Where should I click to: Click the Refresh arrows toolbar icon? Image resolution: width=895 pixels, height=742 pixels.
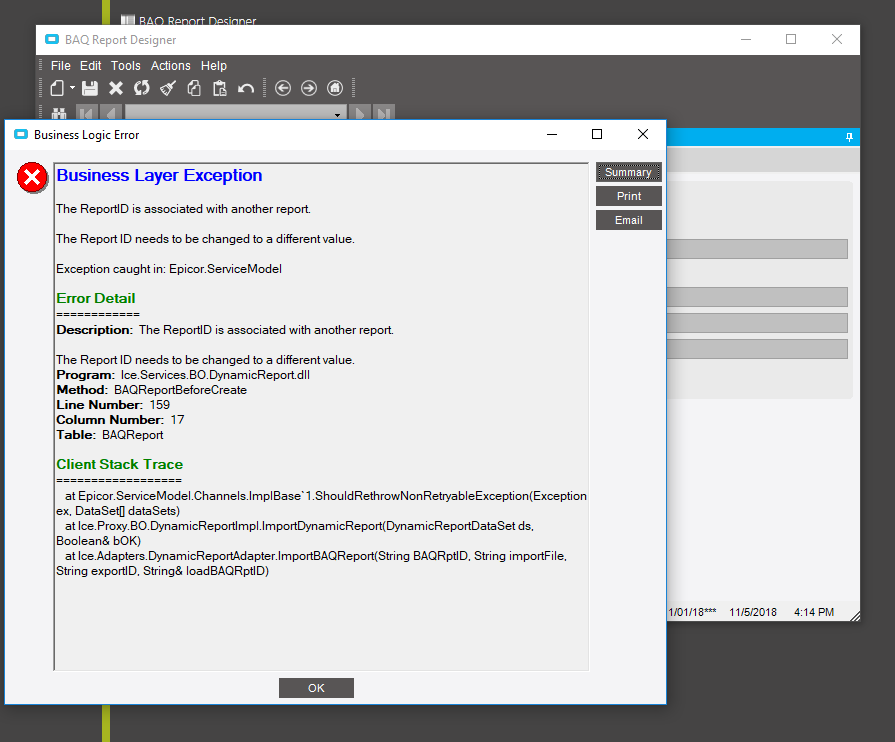tap(142, 88)
